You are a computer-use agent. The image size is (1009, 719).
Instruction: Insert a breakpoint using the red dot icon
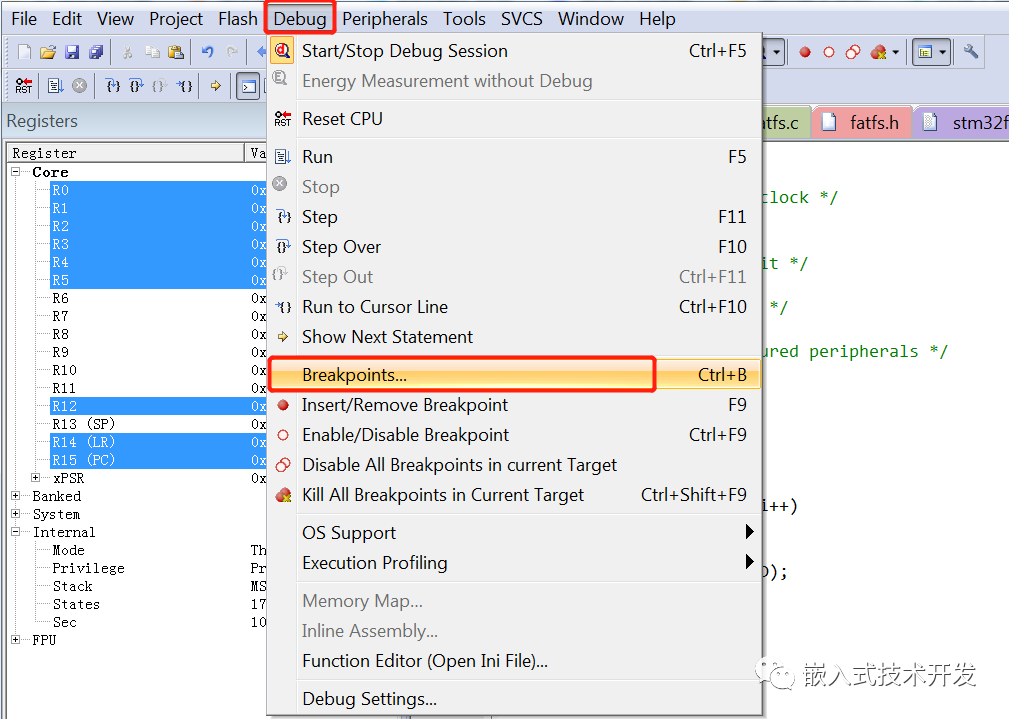tap(805, 52)
